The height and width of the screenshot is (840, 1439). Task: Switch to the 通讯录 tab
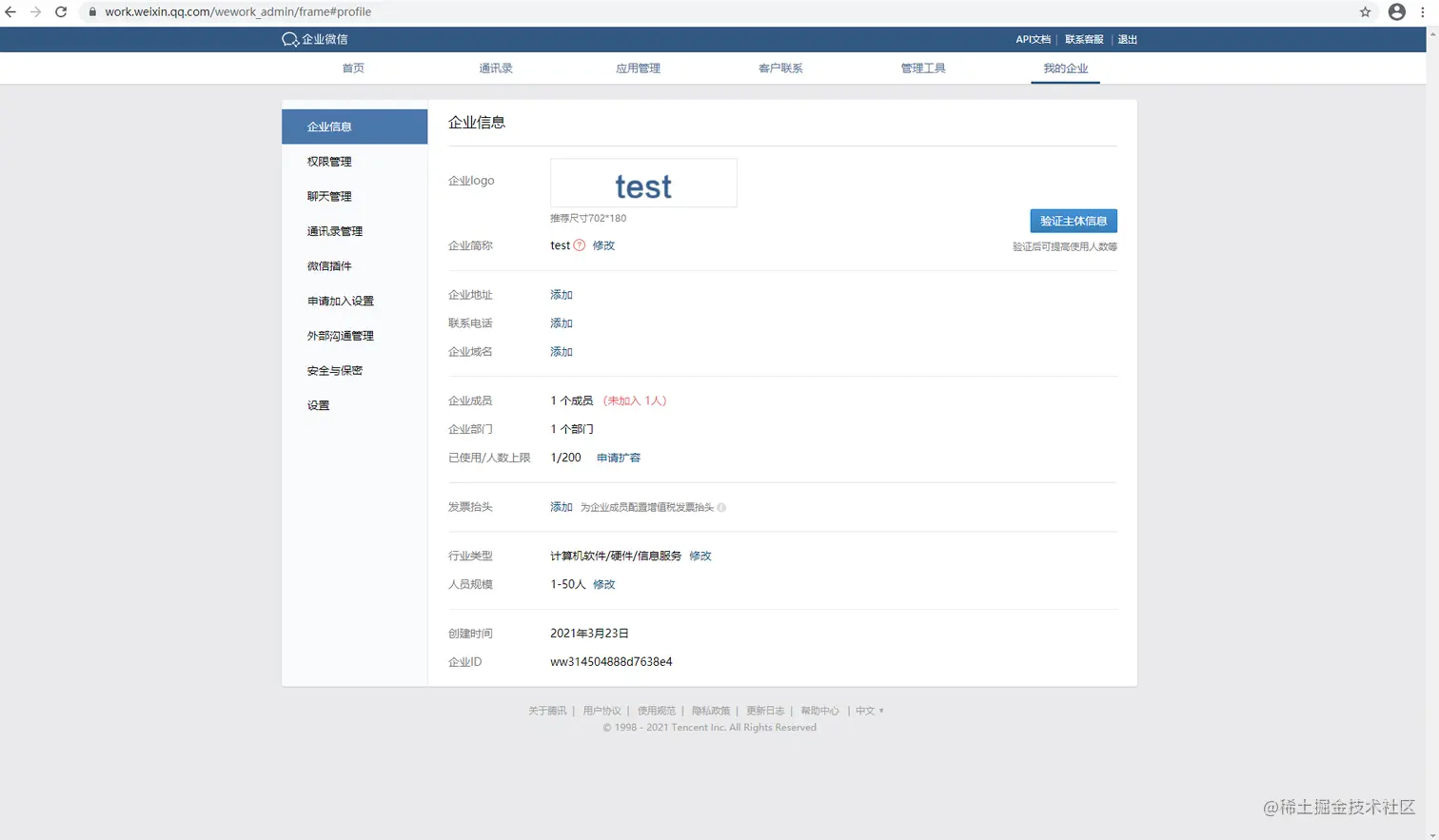point(495,68)
